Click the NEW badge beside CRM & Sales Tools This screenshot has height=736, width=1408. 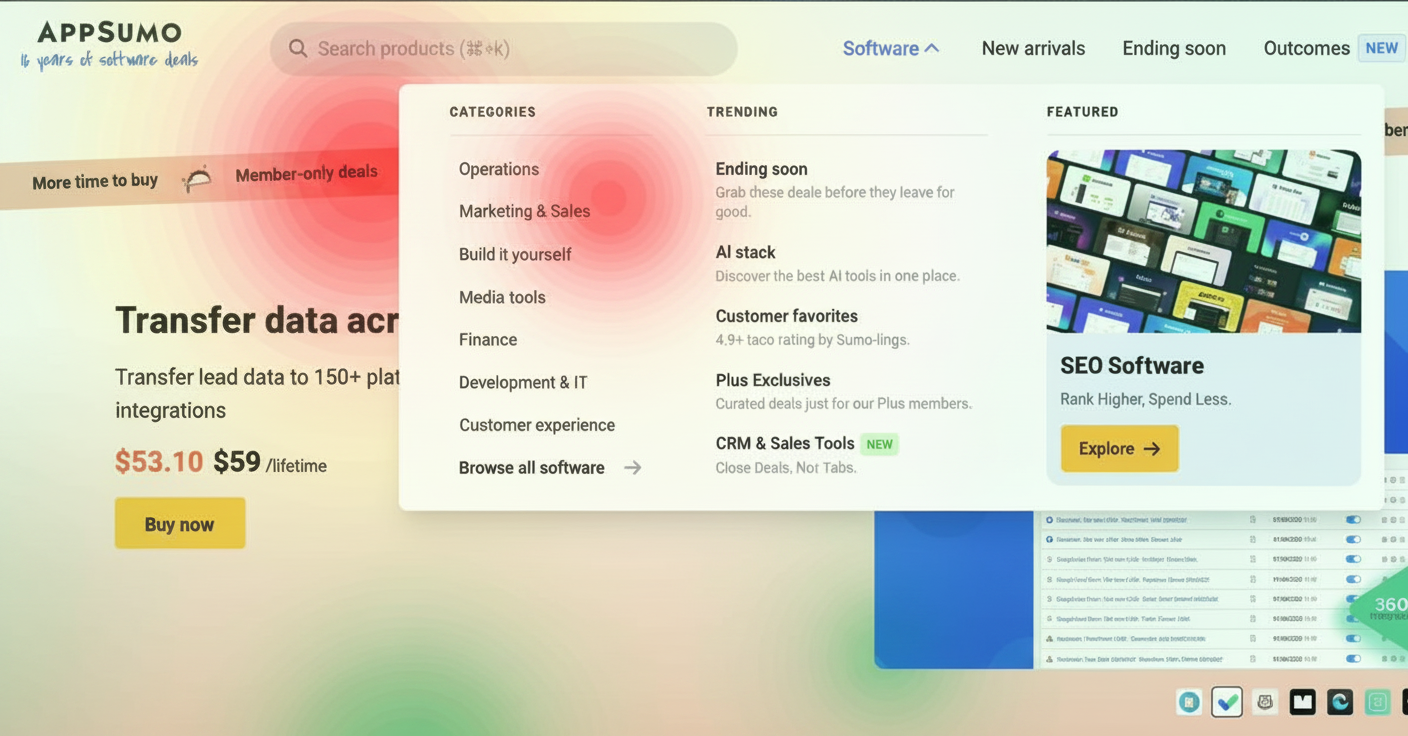coord(879,444)
